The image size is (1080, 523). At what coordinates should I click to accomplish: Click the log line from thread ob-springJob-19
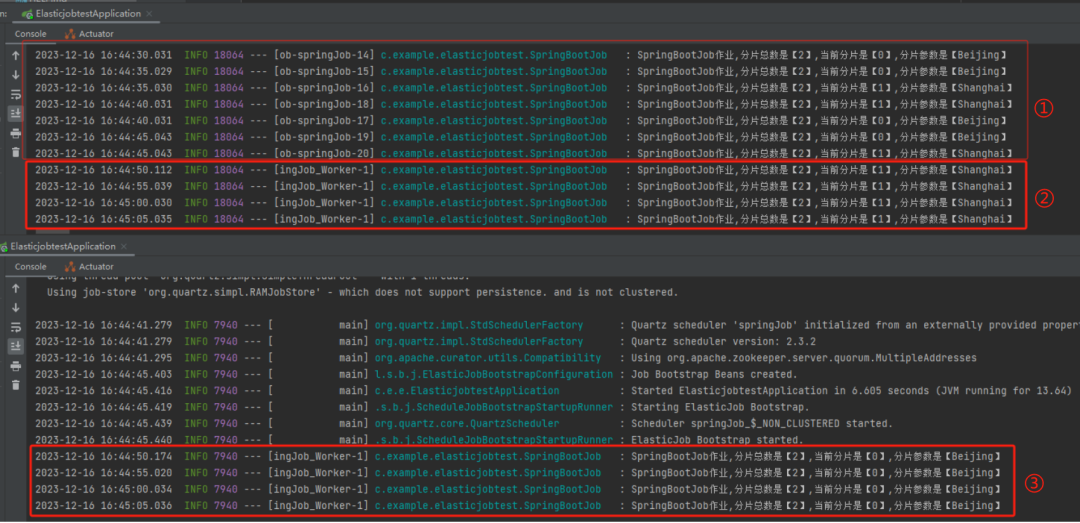click(x=521, y=137)
